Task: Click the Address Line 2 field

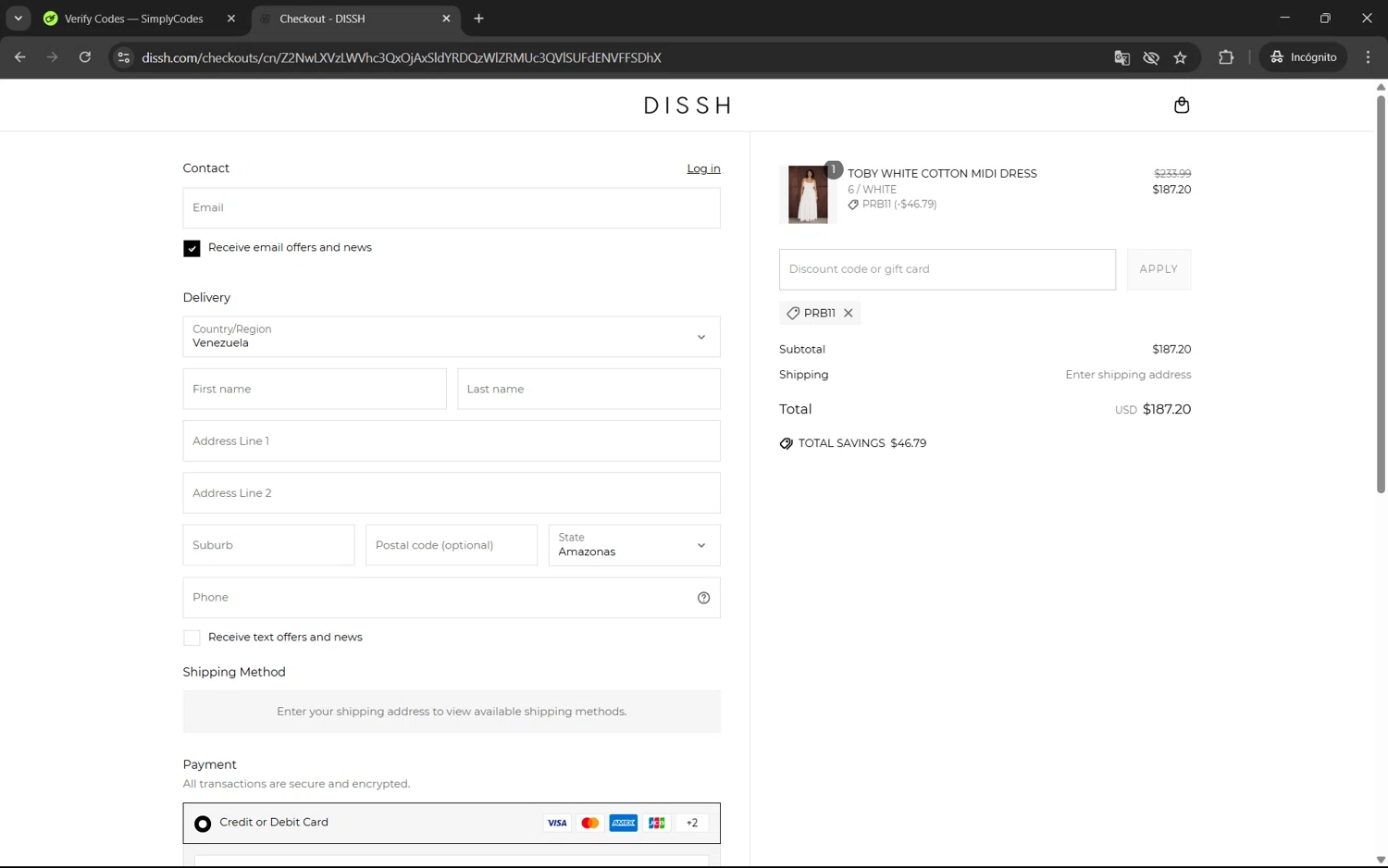Action: (x=452, y=493)
